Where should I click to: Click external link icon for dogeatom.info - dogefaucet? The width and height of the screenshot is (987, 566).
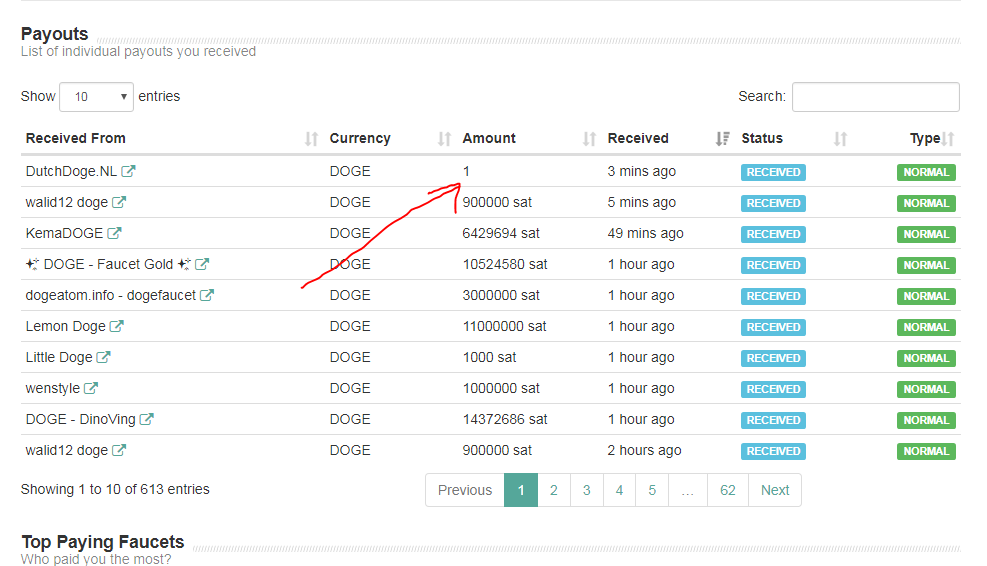tap(207, 295)
